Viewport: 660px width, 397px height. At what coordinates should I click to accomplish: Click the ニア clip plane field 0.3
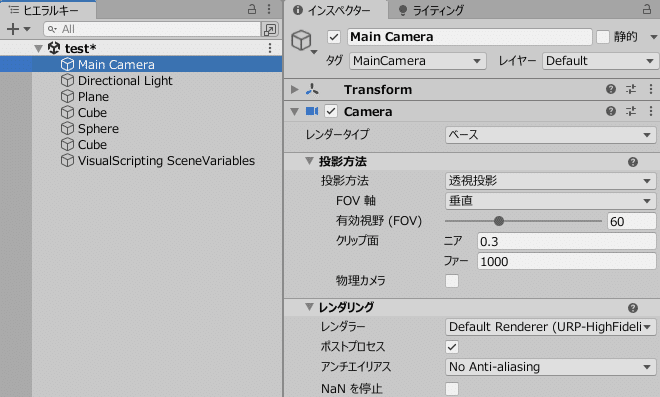click(x=566, y=242)
